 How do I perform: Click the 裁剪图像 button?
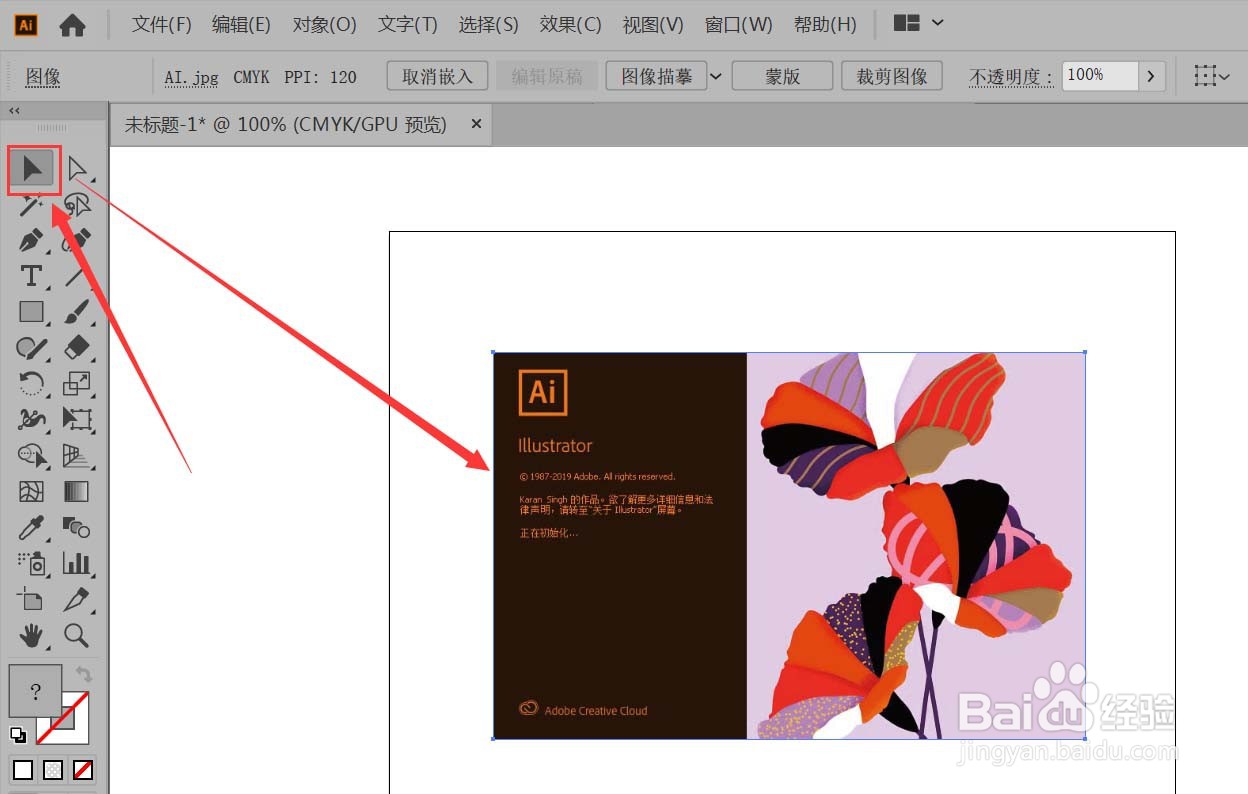tap(892, 76)
